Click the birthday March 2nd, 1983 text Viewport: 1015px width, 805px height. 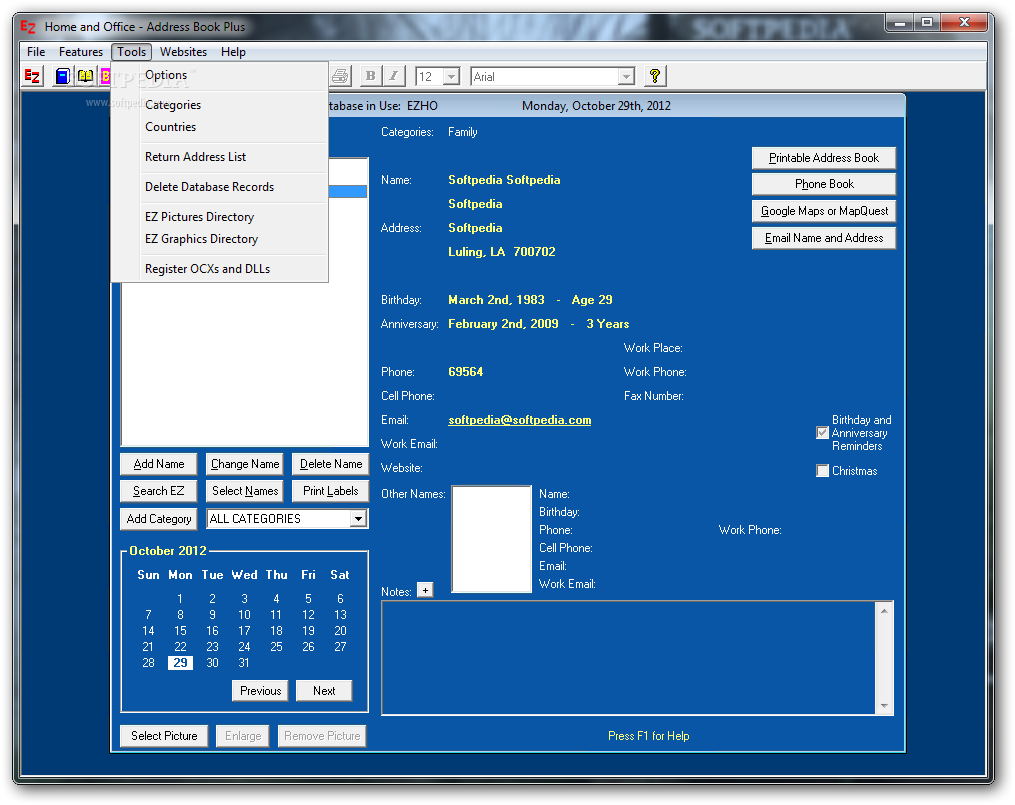pos(496,300)
